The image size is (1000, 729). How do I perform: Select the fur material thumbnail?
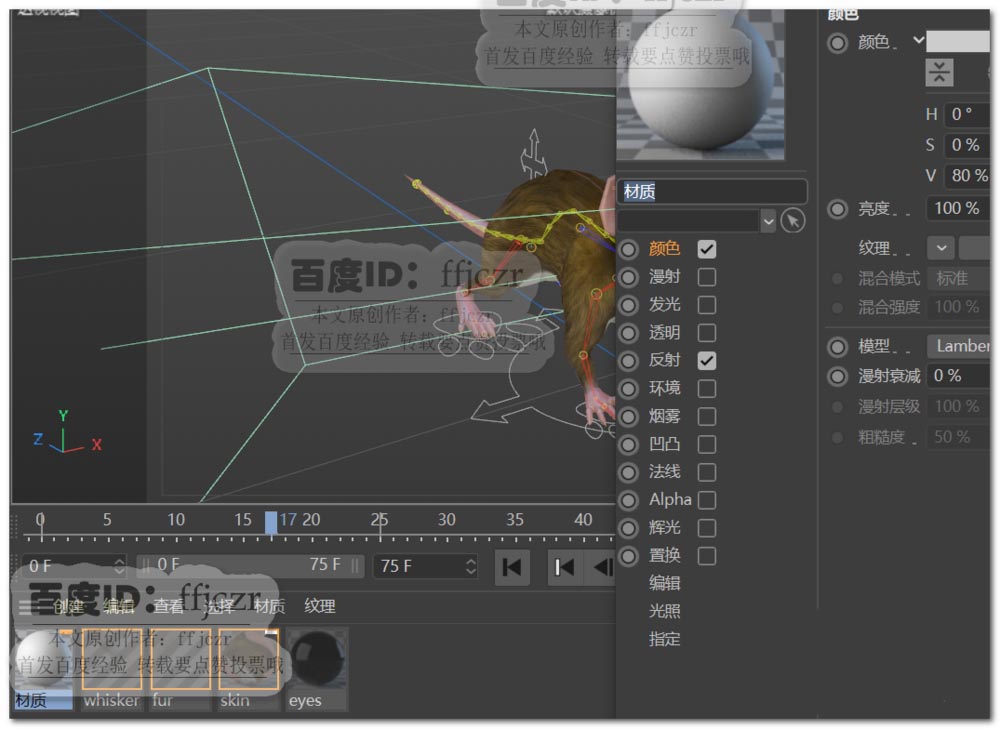click(x=180, y=660)
